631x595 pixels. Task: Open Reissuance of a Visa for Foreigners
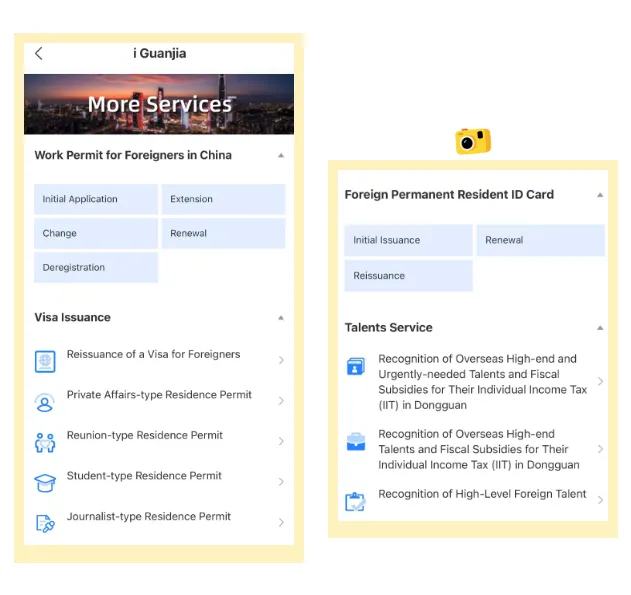[x=159, y=360]
